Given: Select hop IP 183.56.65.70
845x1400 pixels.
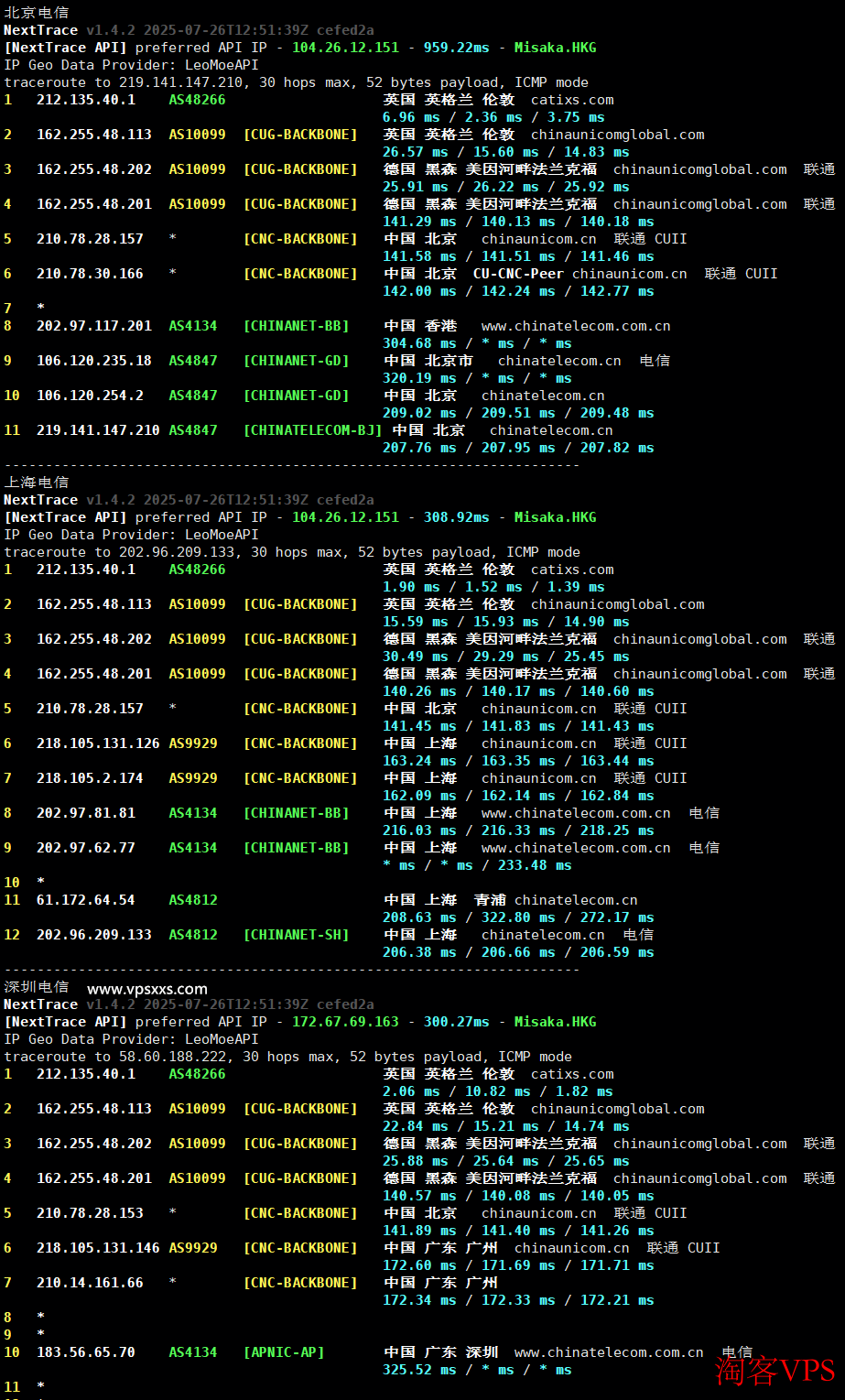Looking at the screenshot, I should click(x=86, y=1352).
